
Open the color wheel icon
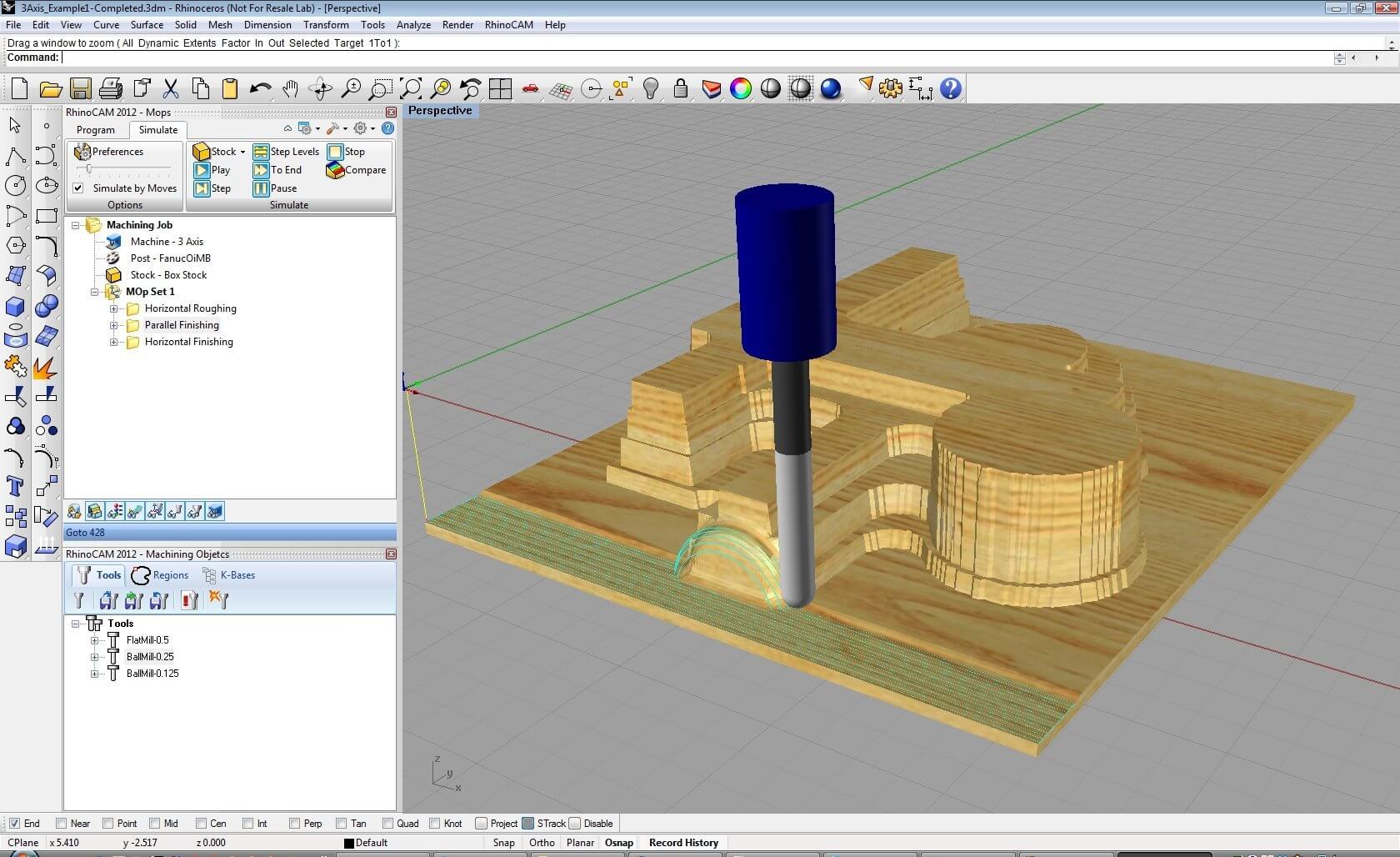[x=740, y=88]
